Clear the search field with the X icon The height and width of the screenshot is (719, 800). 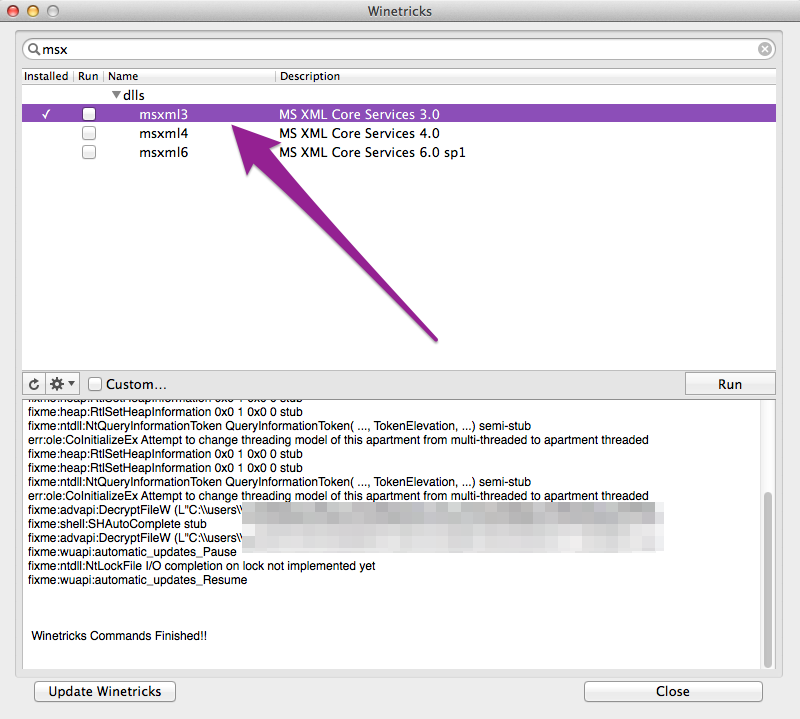(764, 49)
